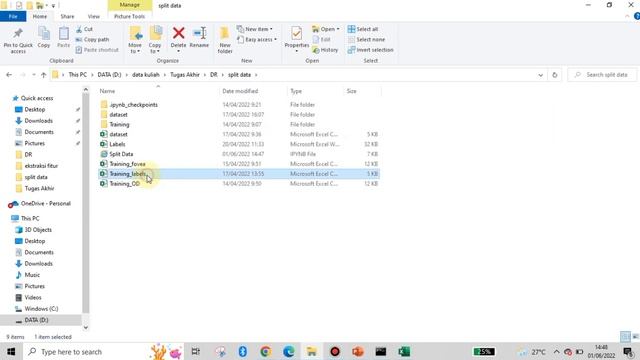
Task: Go back with the Back arrow
Action: (x=9, y=75)
